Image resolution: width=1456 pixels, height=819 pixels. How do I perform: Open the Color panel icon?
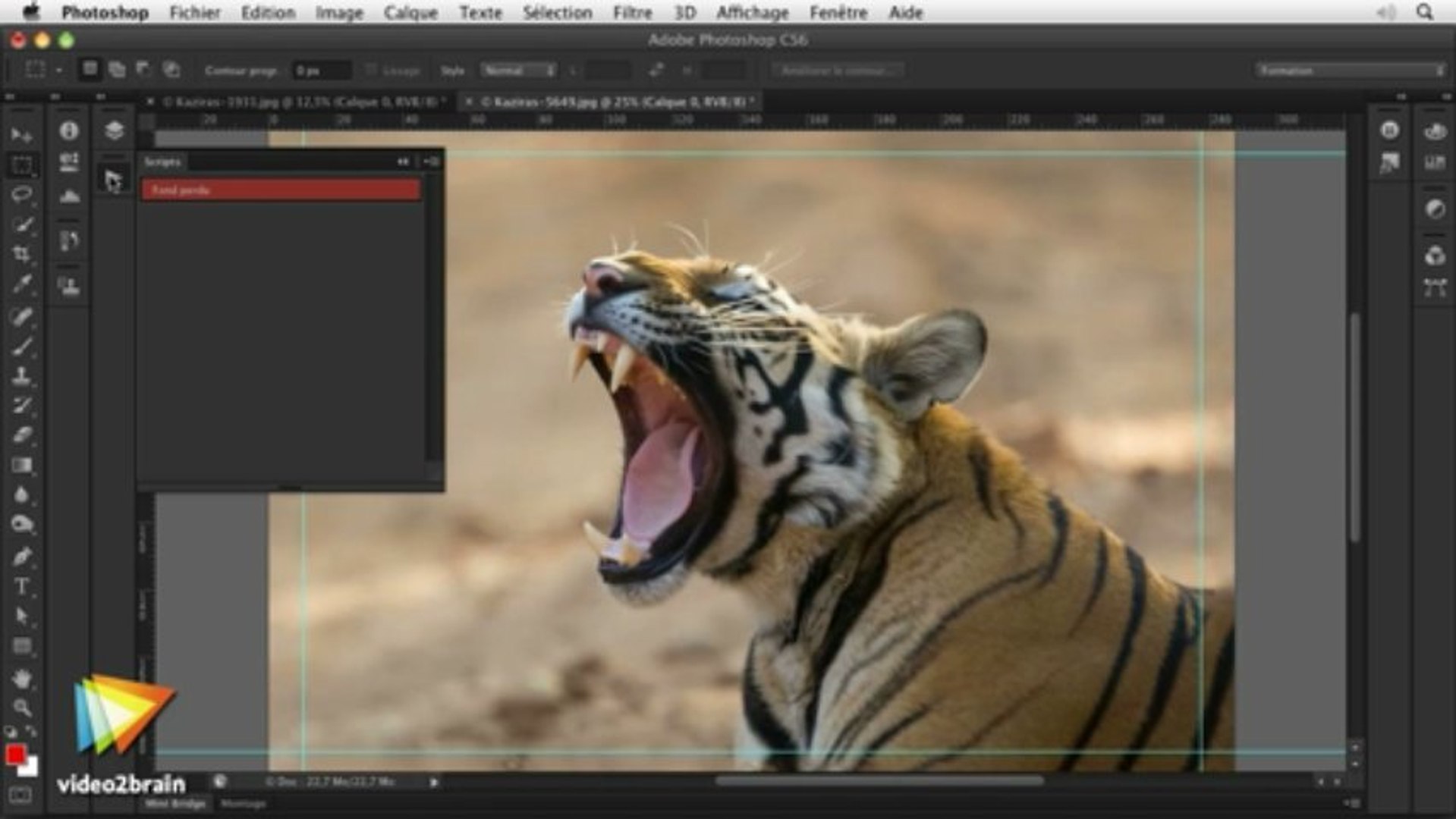[x=1434, y=131]
